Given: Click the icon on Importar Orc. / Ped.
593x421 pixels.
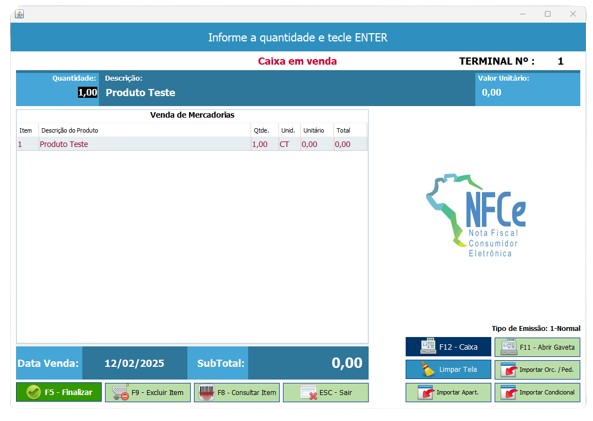Looking at the screenshot, I should tap(508, 370).
